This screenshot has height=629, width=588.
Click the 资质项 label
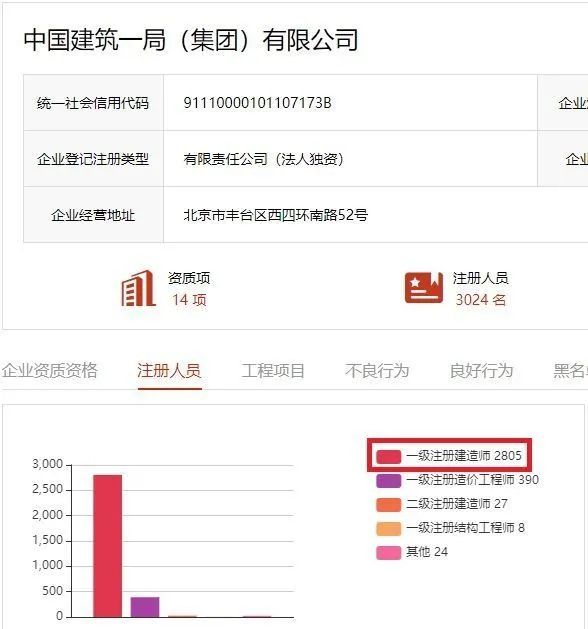(189, 278)
